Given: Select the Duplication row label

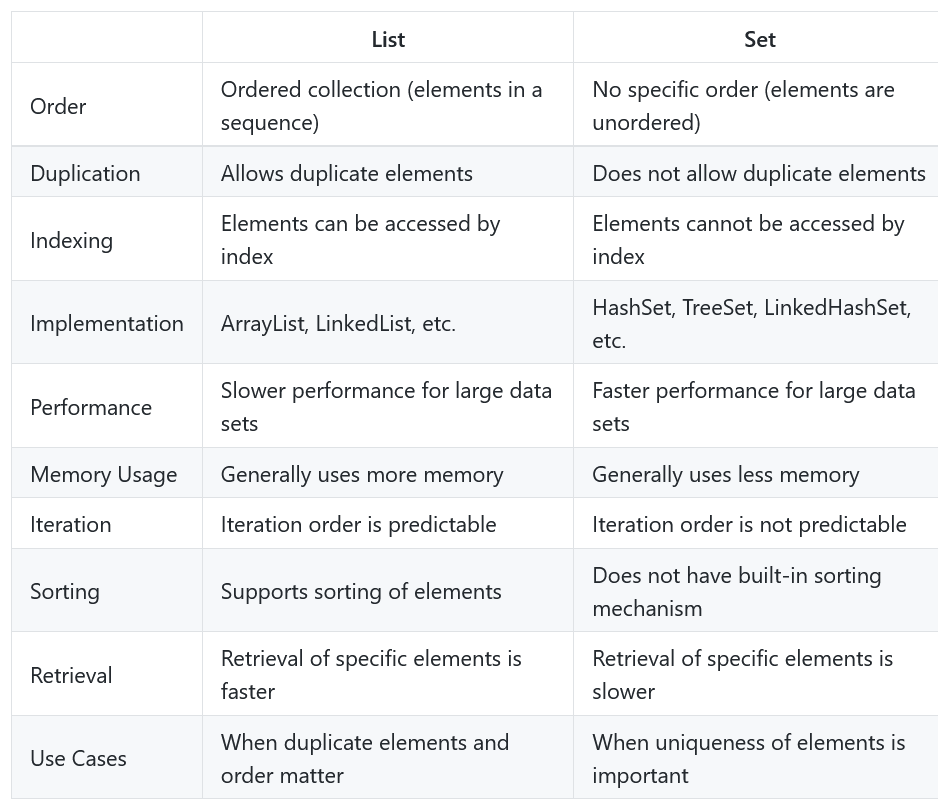Looking at the screenshot, I should 85,173.
